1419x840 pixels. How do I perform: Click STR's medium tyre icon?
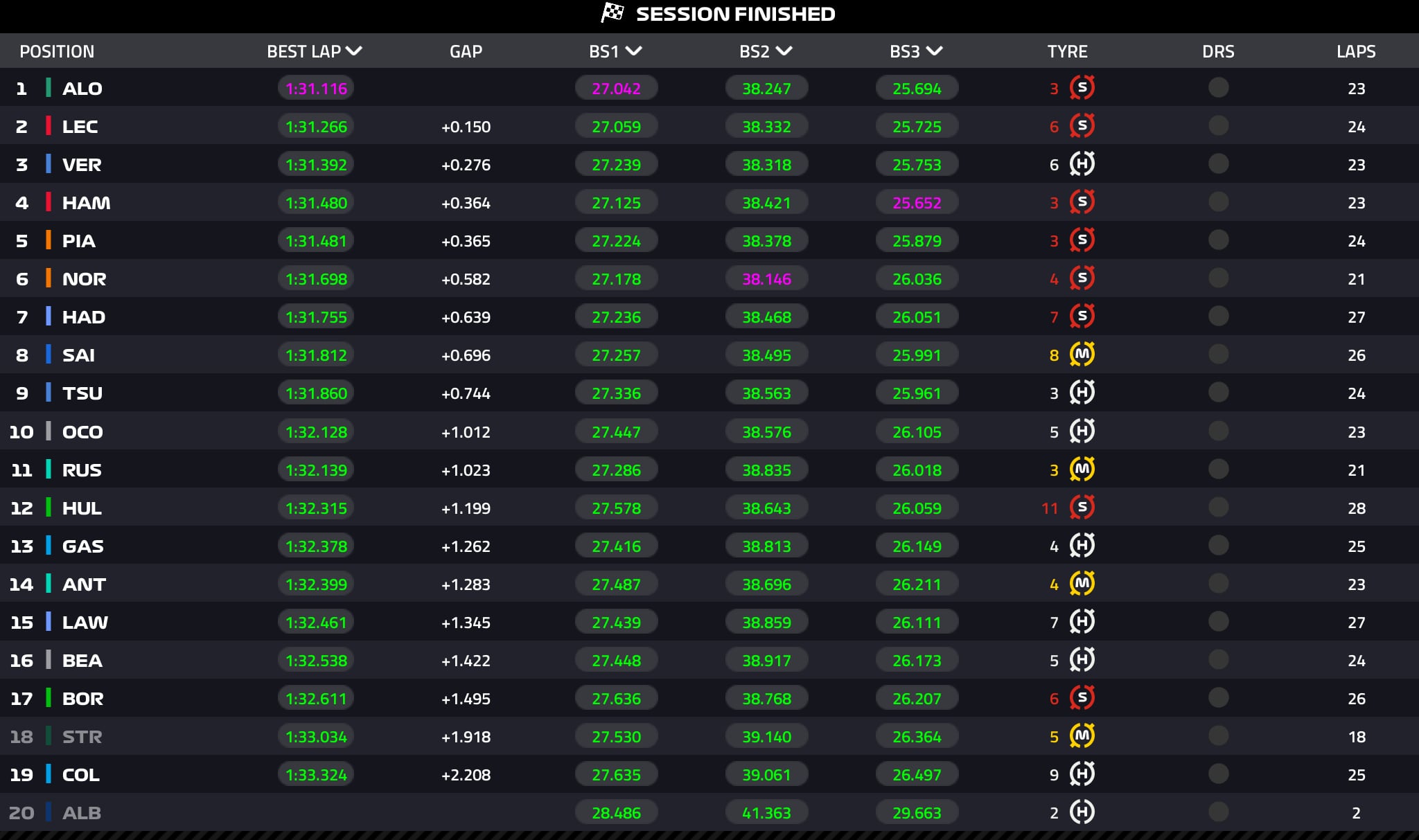1082,736
